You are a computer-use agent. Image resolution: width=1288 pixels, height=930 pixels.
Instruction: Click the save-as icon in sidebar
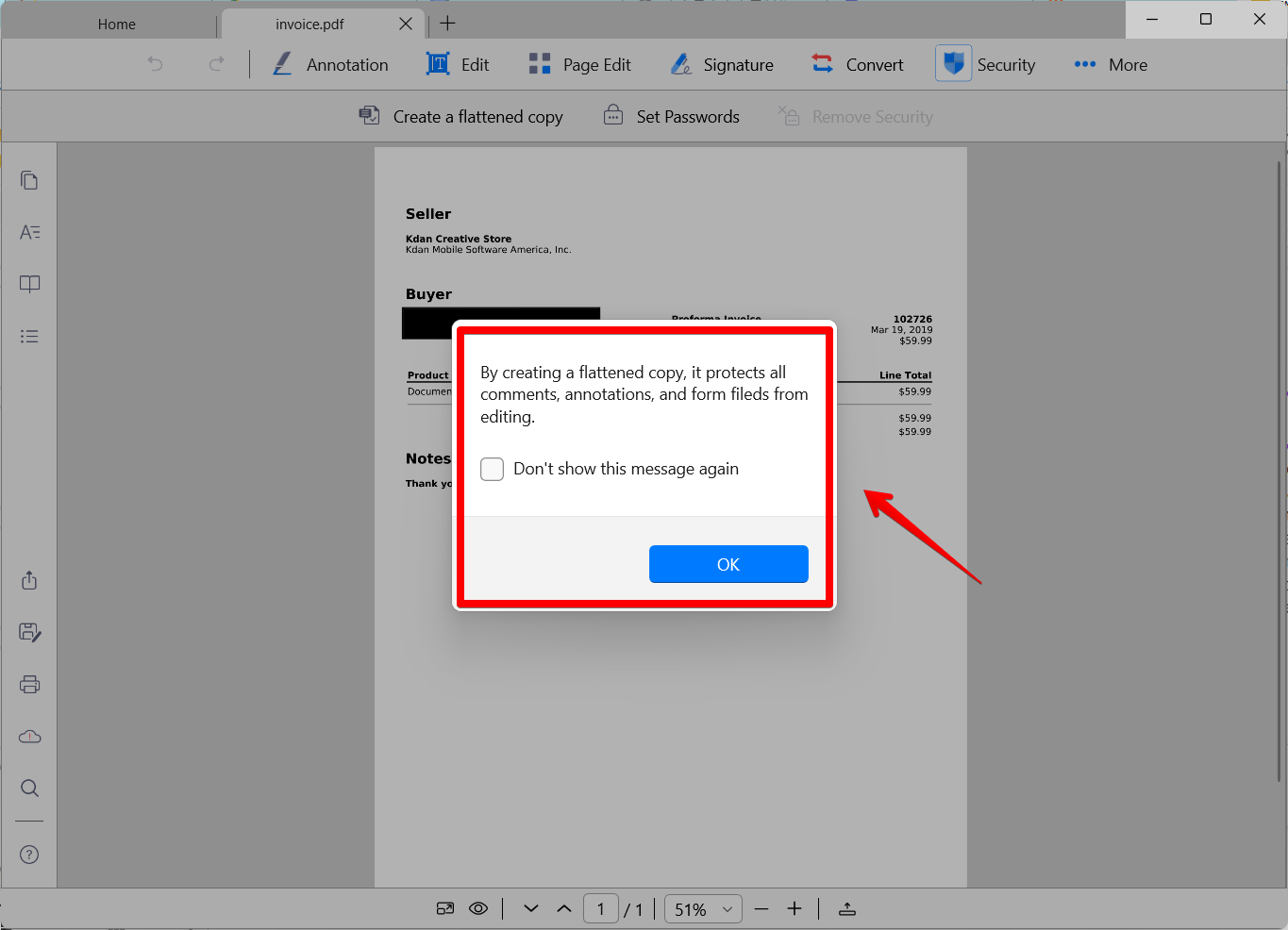(29, 632)
